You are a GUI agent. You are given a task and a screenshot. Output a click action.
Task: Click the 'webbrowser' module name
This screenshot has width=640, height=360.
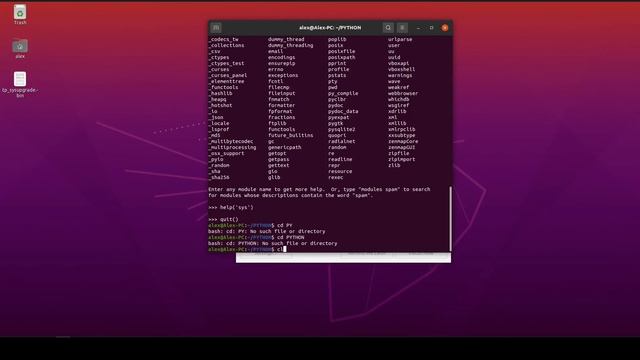click(403, 93)
